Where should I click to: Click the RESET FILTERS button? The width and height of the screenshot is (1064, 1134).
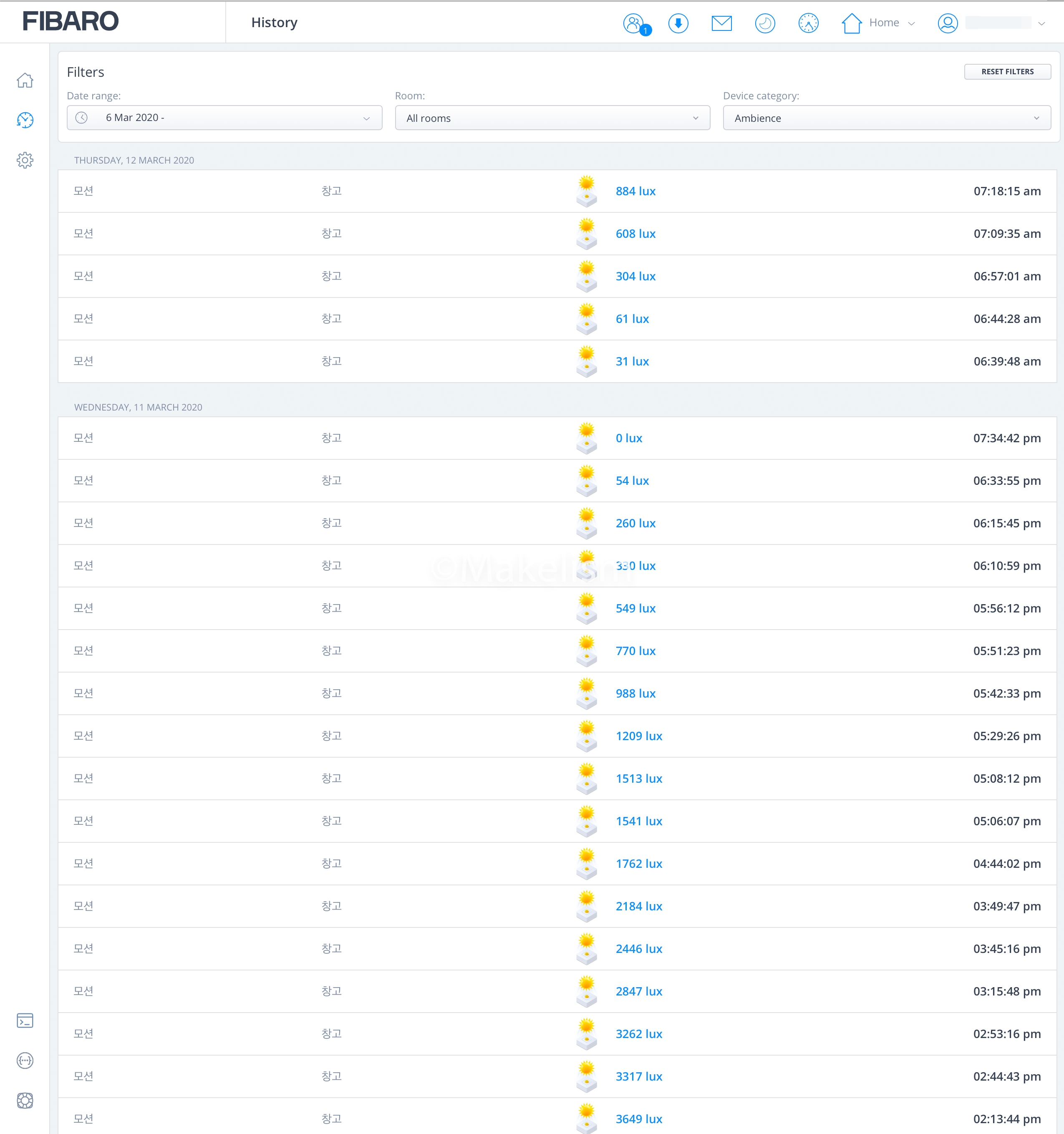(1007, 72)
